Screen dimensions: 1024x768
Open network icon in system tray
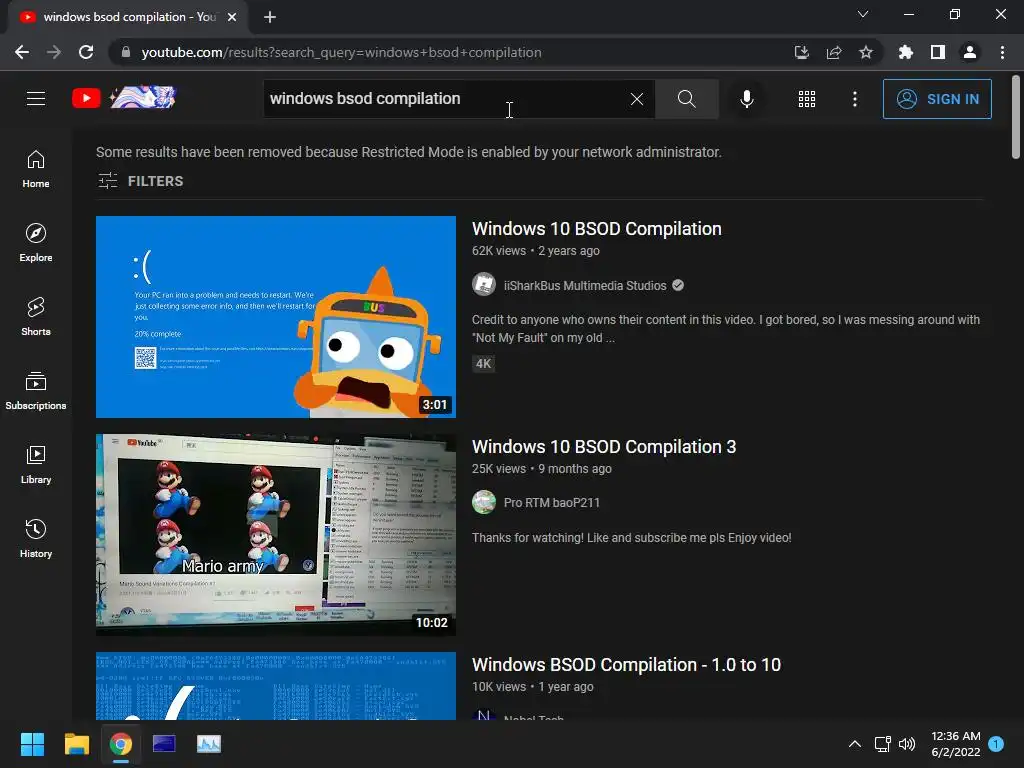click(x=882, y=744)
